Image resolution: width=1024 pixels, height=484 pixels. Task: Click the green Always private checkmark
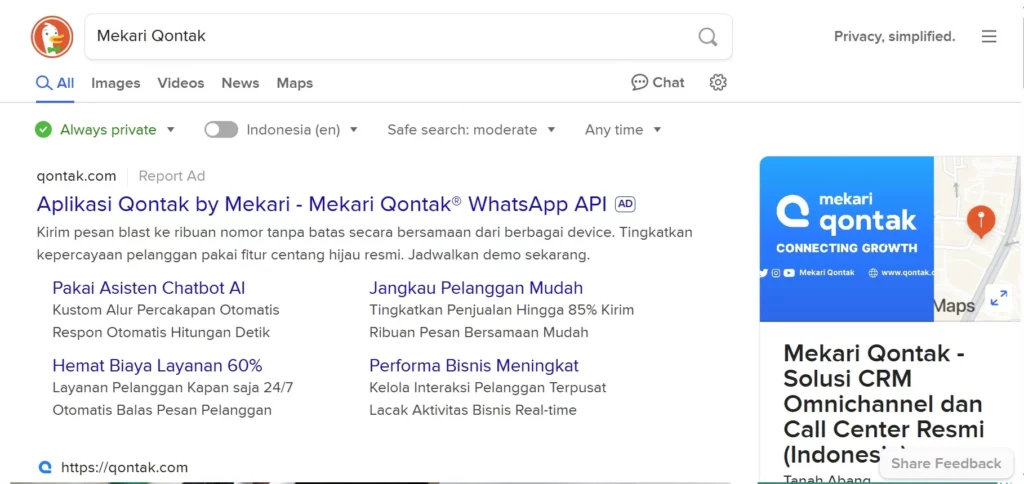tap(43, 129)
